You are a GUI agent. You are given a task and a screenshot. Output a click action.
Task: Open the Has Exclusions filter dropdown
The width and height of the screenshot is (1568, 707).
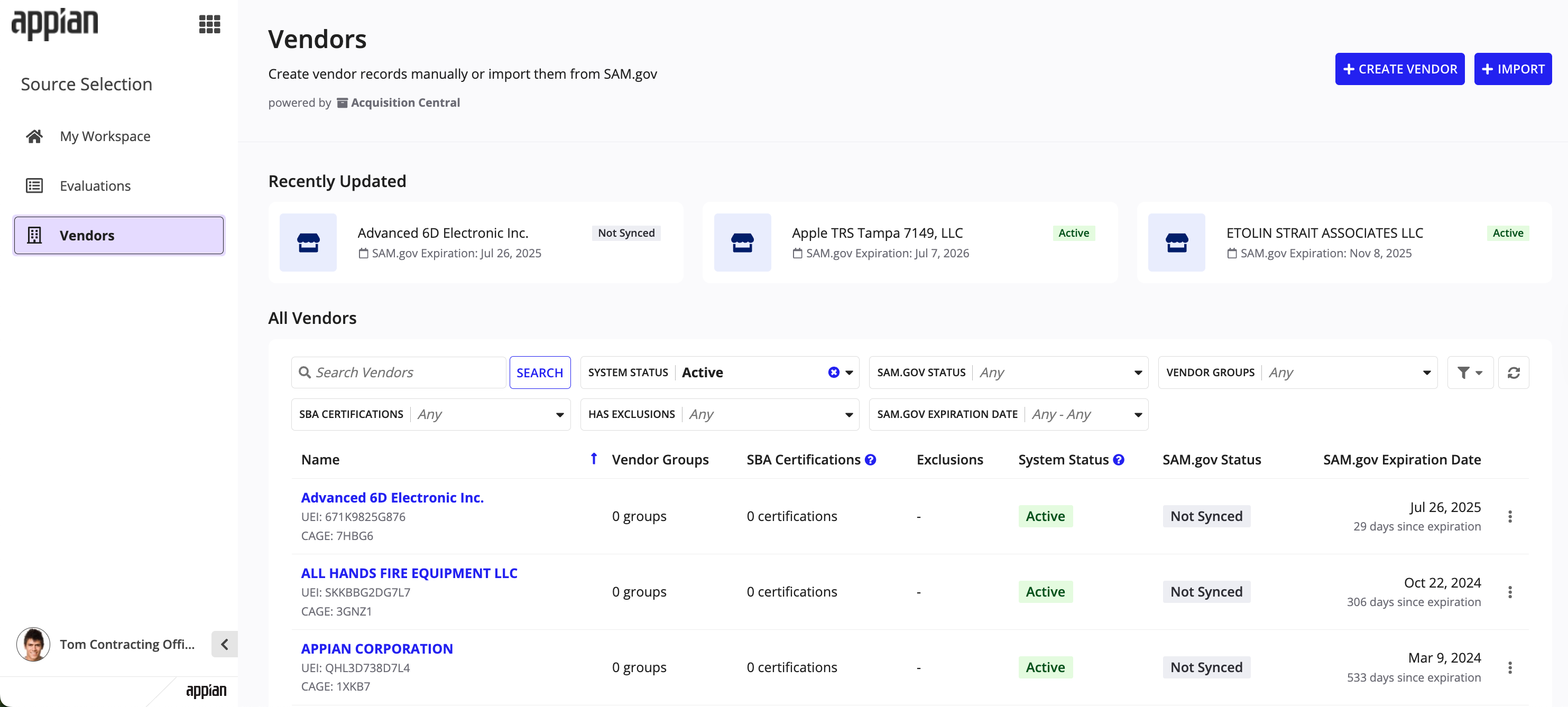[720, 414]
